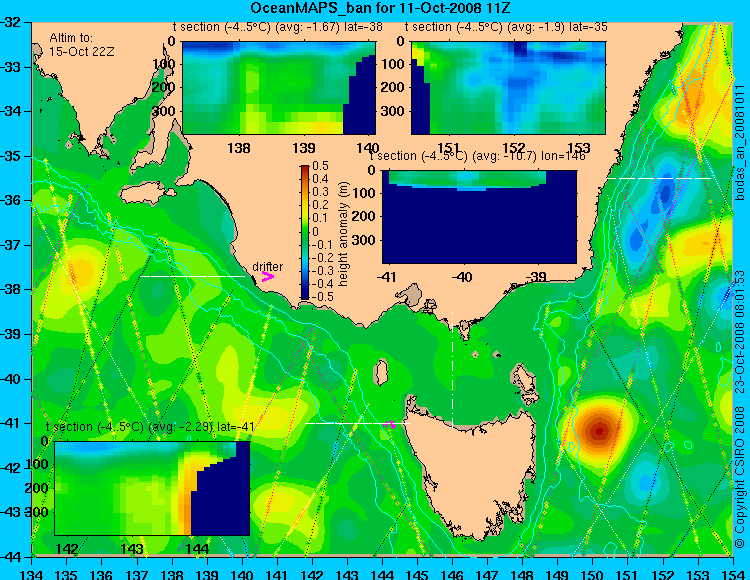Click Flinders Island northeast of Tasmania

point(524,380)
